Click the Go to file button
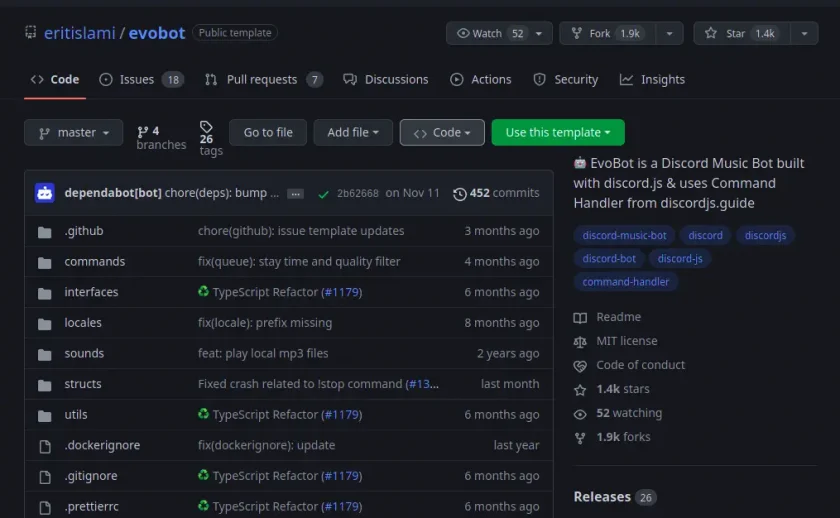840x518 pixels. click(268, 132)
